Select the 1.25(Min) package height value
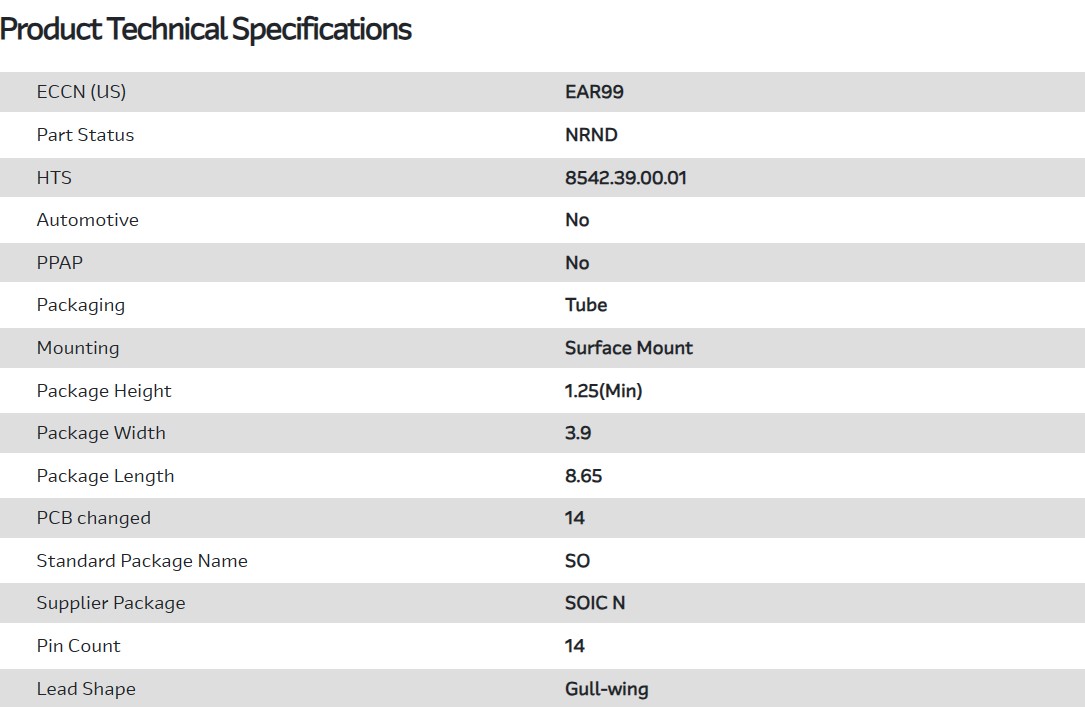Screen dimensions: 1085x707 pos(603,391)
